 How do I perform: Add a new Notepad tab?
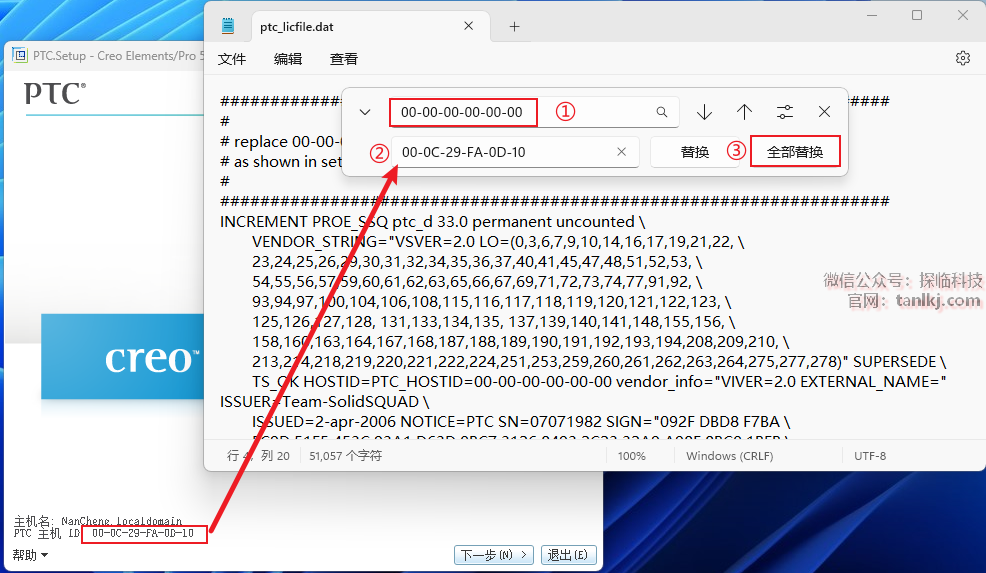click(x=514, y=26)
